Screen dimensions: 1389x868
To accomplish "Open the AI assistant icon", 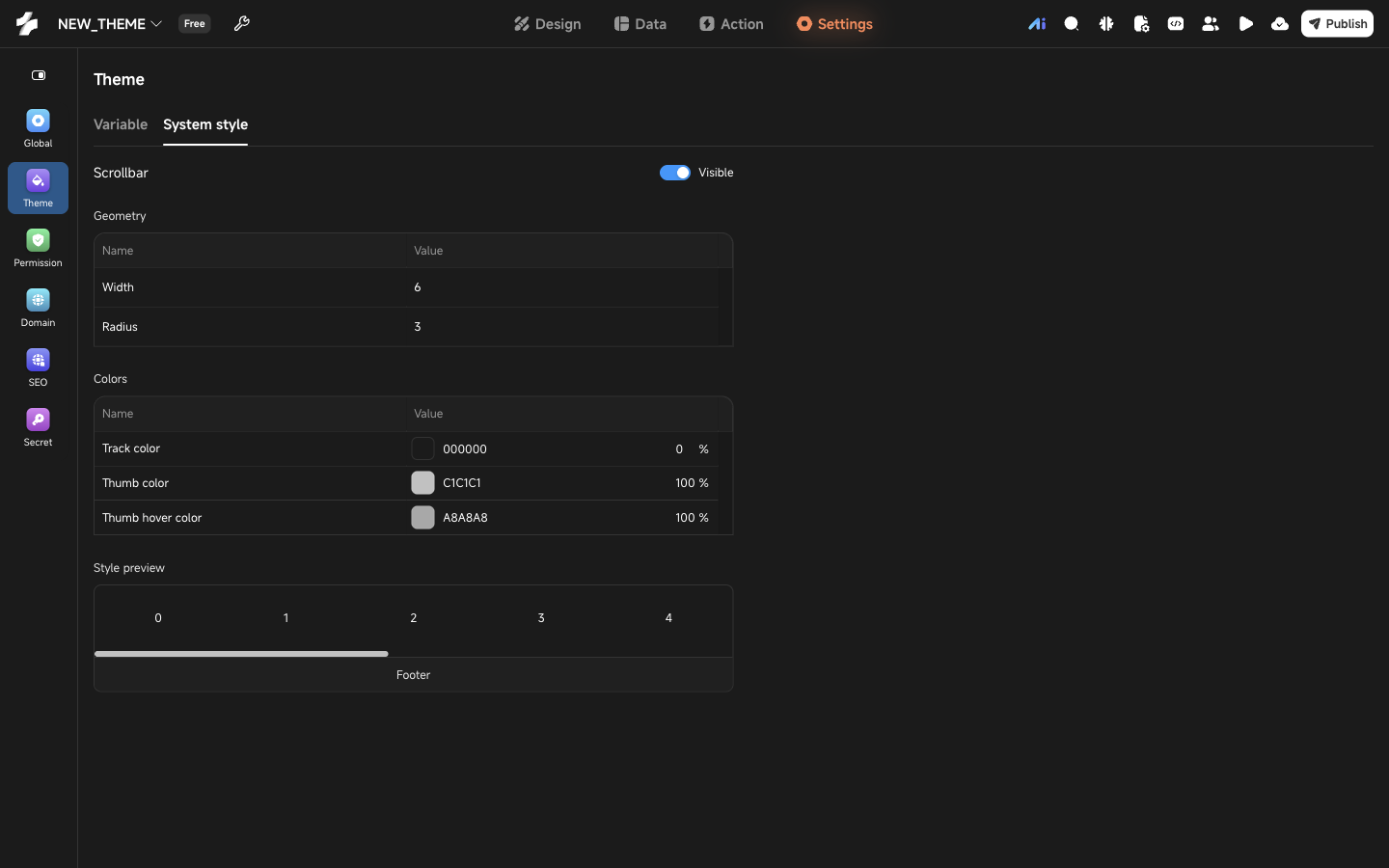I will coord(1037,24).
